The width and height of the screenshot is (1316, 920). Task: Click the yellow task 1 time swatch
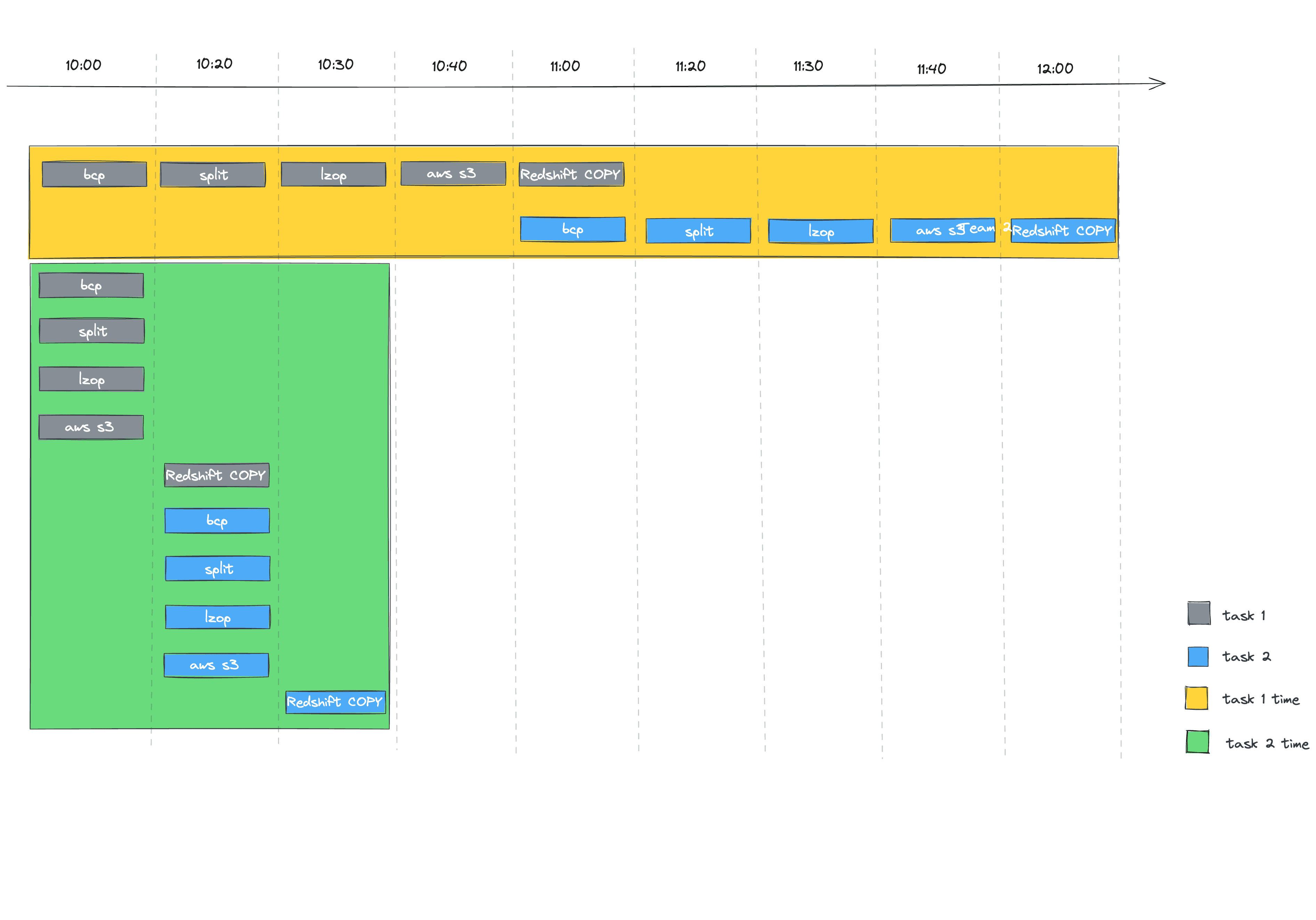1196,698
